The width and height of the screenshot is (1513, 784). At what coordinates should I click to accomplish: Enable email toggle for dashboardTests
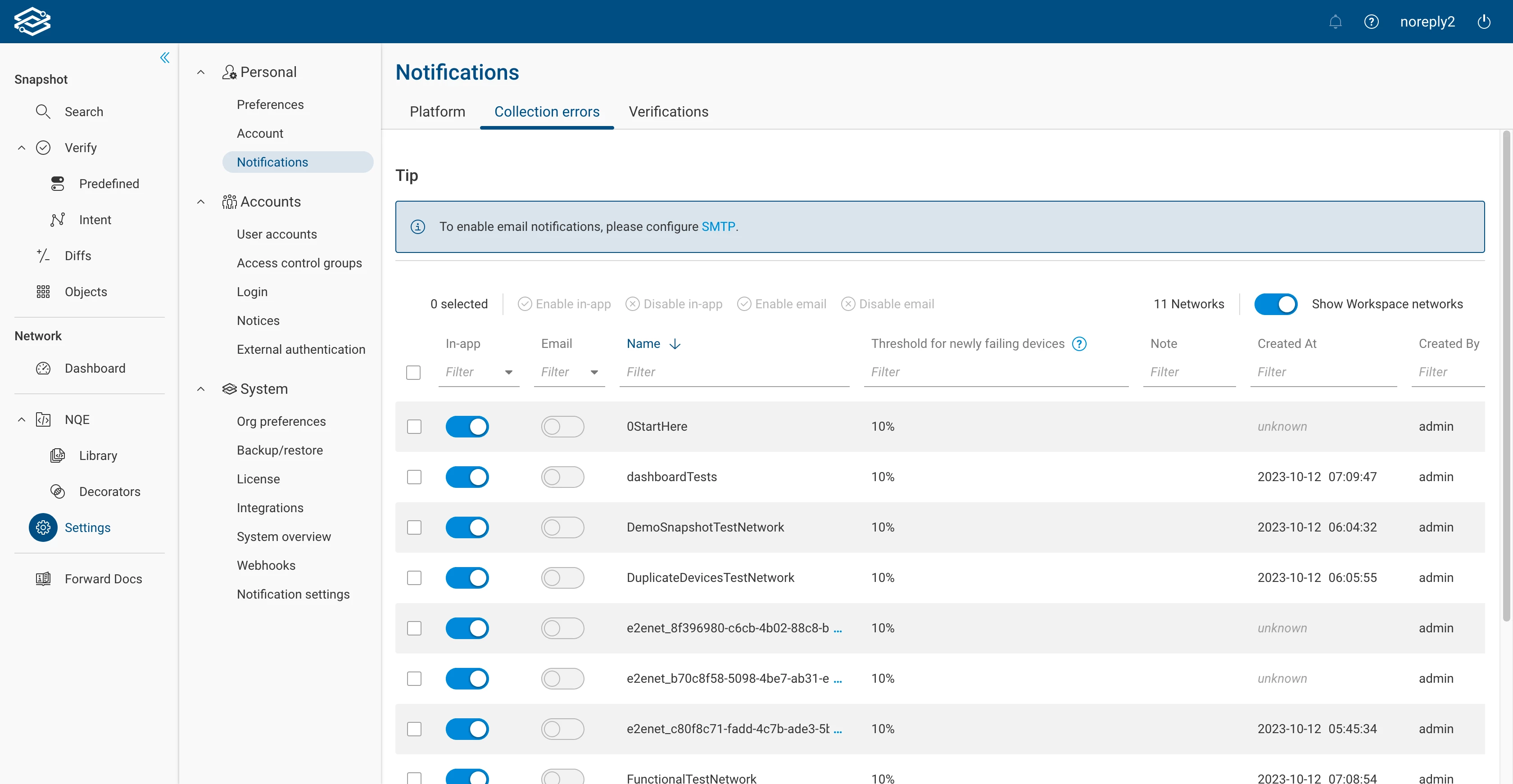tap(562, 477)
